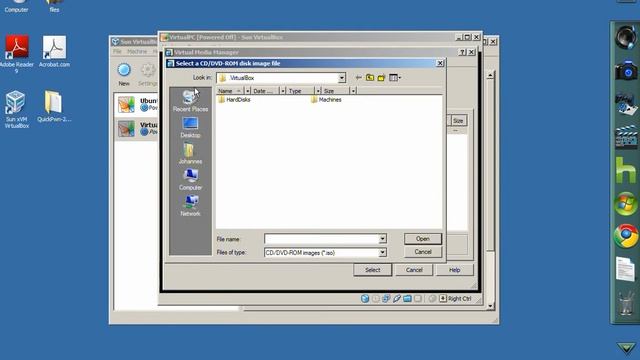Open File menu in Sun VirtualBox window
The image size is (640, 360).
(118, 52)
